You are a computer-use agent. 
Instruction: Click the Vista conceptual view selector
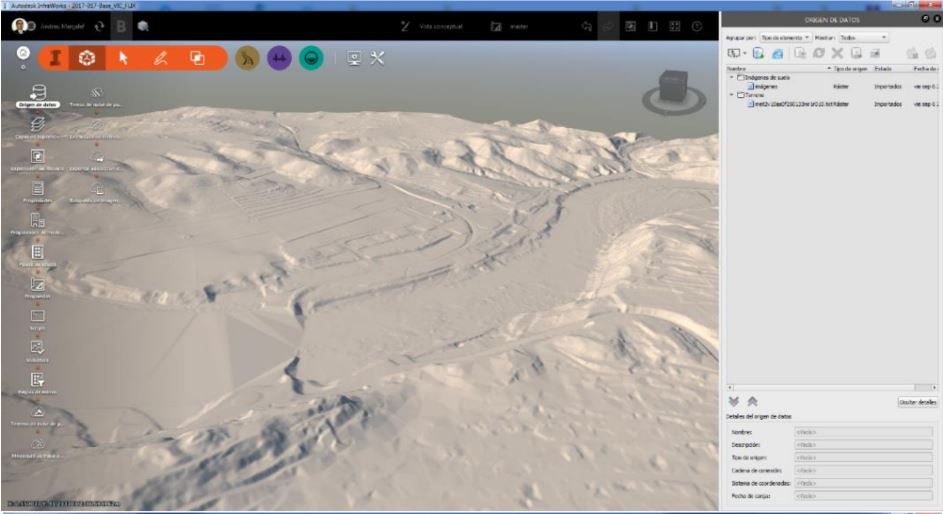[437, 26]
